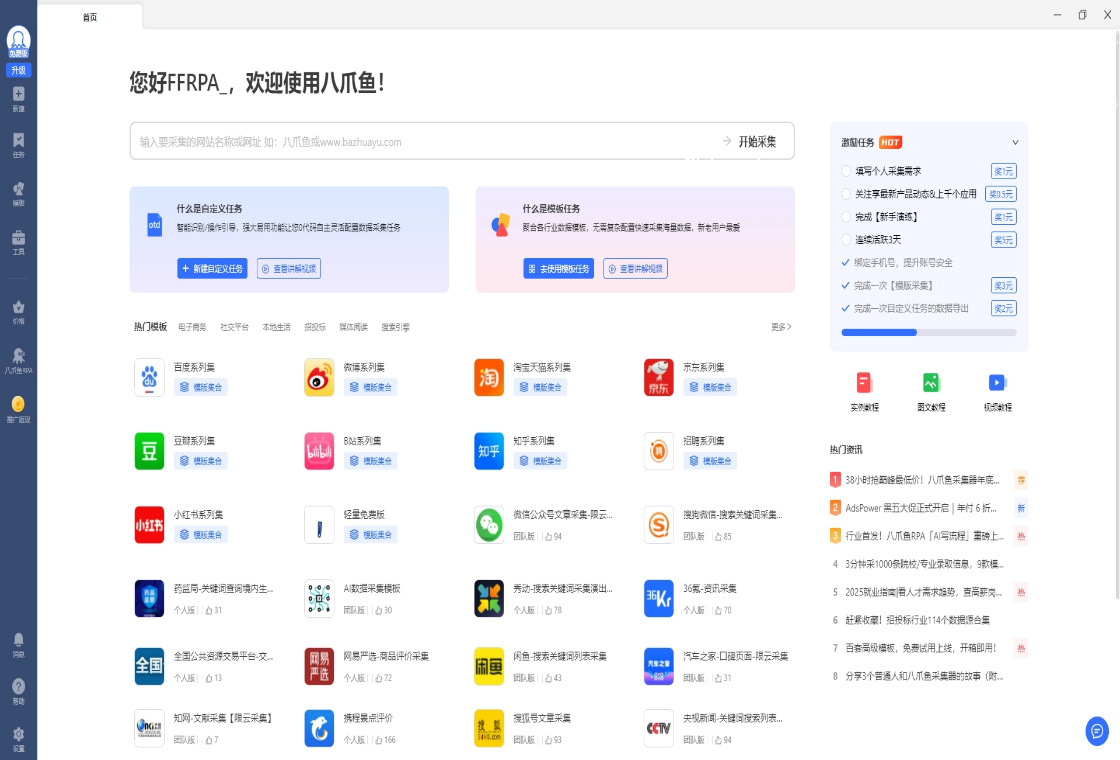The image size is (1120, 760).
Task: Click the 新建自定义任务 button
Action: (212, 269)
